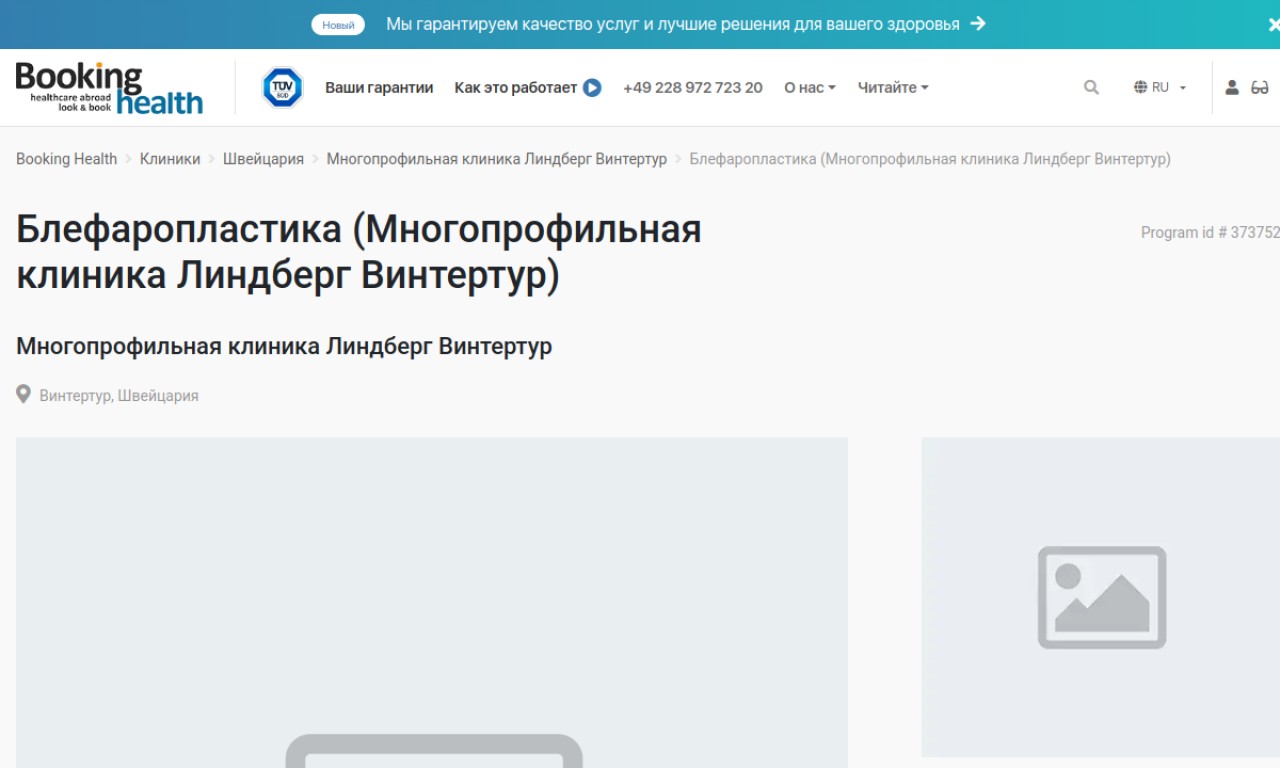The image size is (1280, 768).
Task: Click the Новый badge in the banner
Action: tap(338, 25)
